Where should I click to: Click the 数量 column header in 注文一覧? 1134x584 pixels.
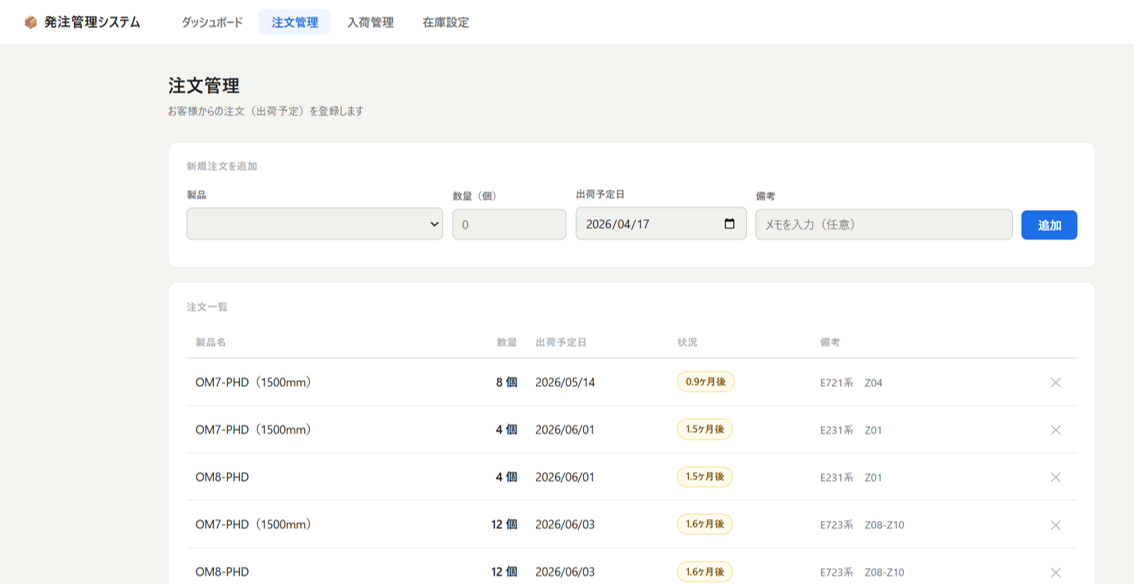[507, 342]
